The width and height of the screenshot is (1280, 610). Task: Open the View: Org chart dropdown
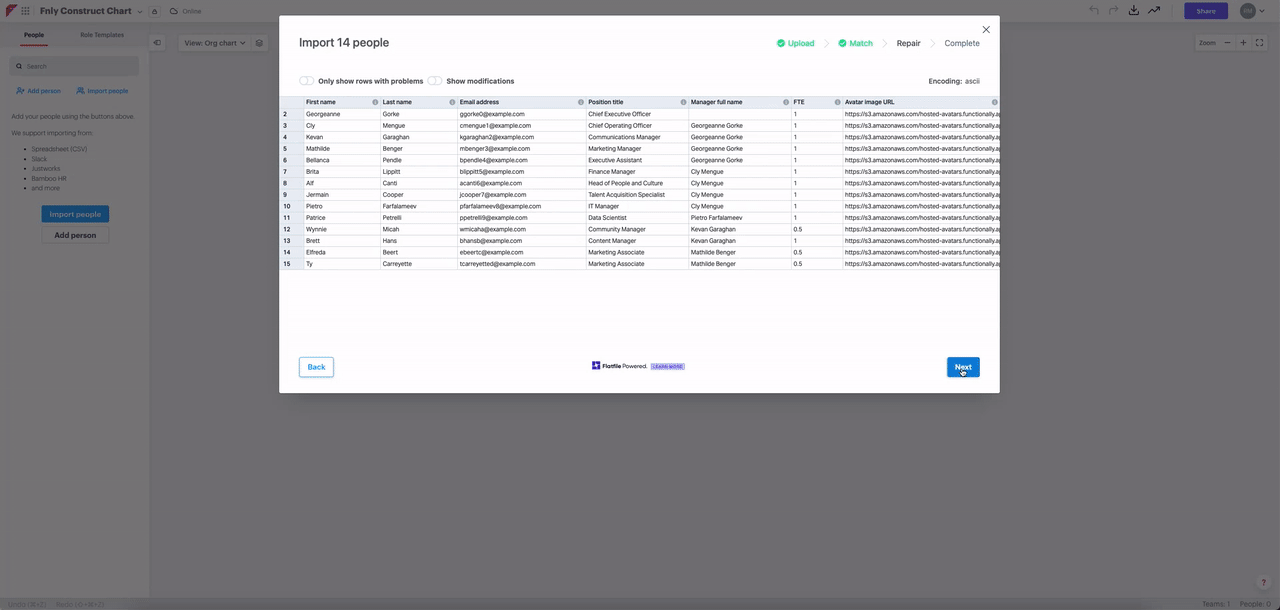[x=214, y=43]
